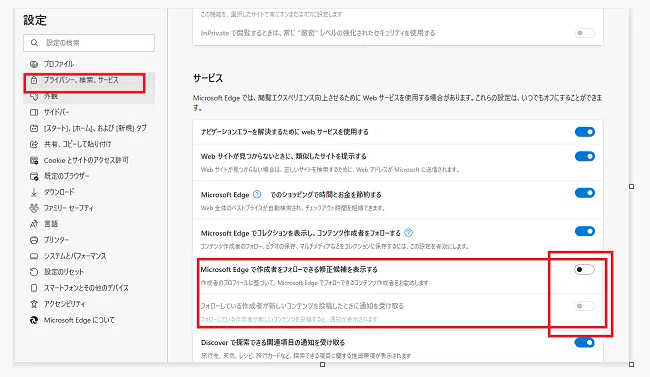Click the lock icon for プライバシー、検索、サービス
Screen dimensions: 650x377
[x=34, y=80]
